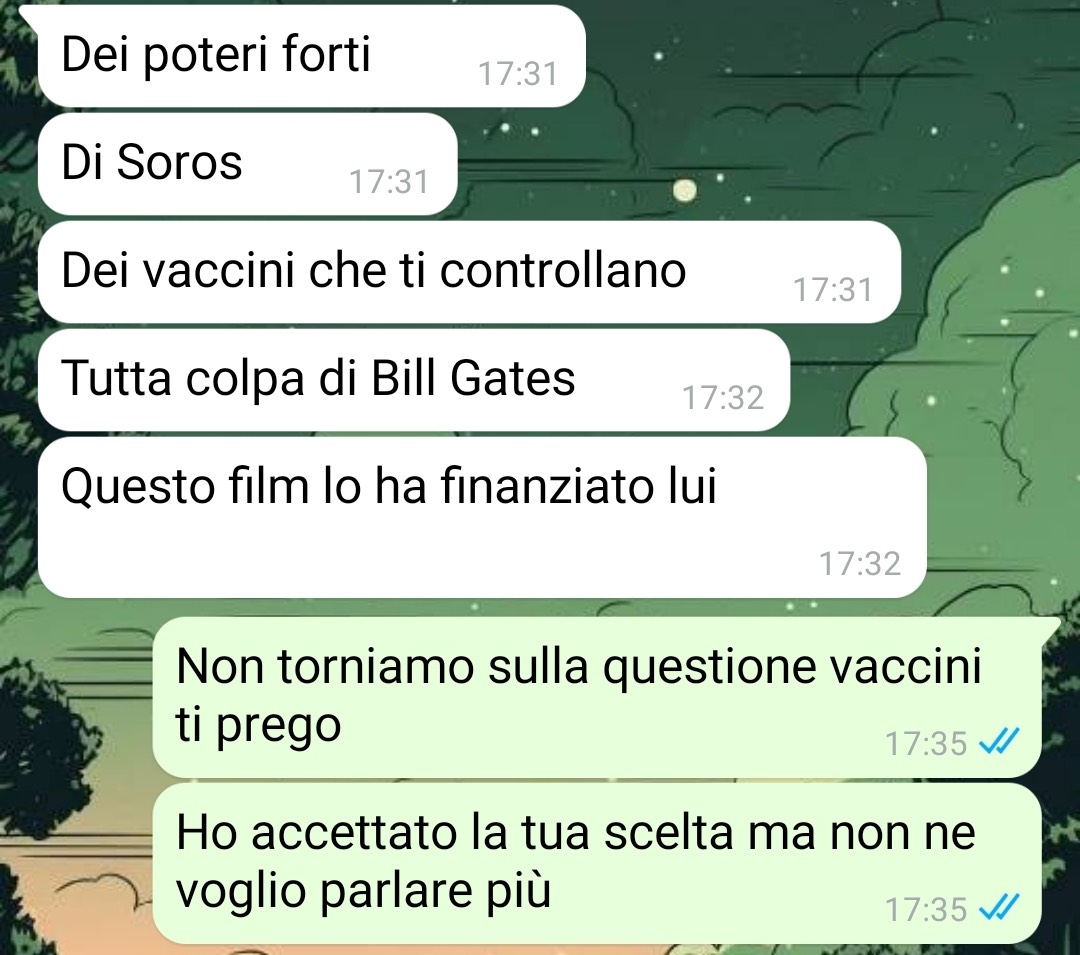
Task: Click the words 'Bill Gates' in the message
Action: coord(472,378)
